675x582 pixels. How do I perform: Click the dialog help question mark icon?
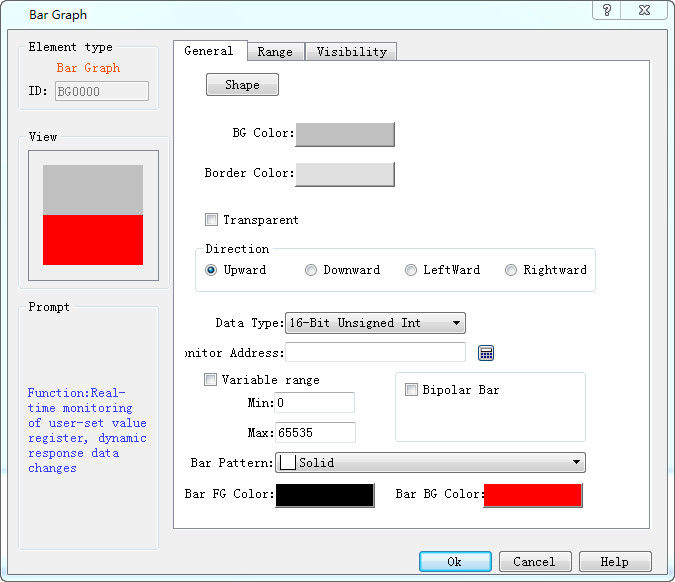(607, 10)
